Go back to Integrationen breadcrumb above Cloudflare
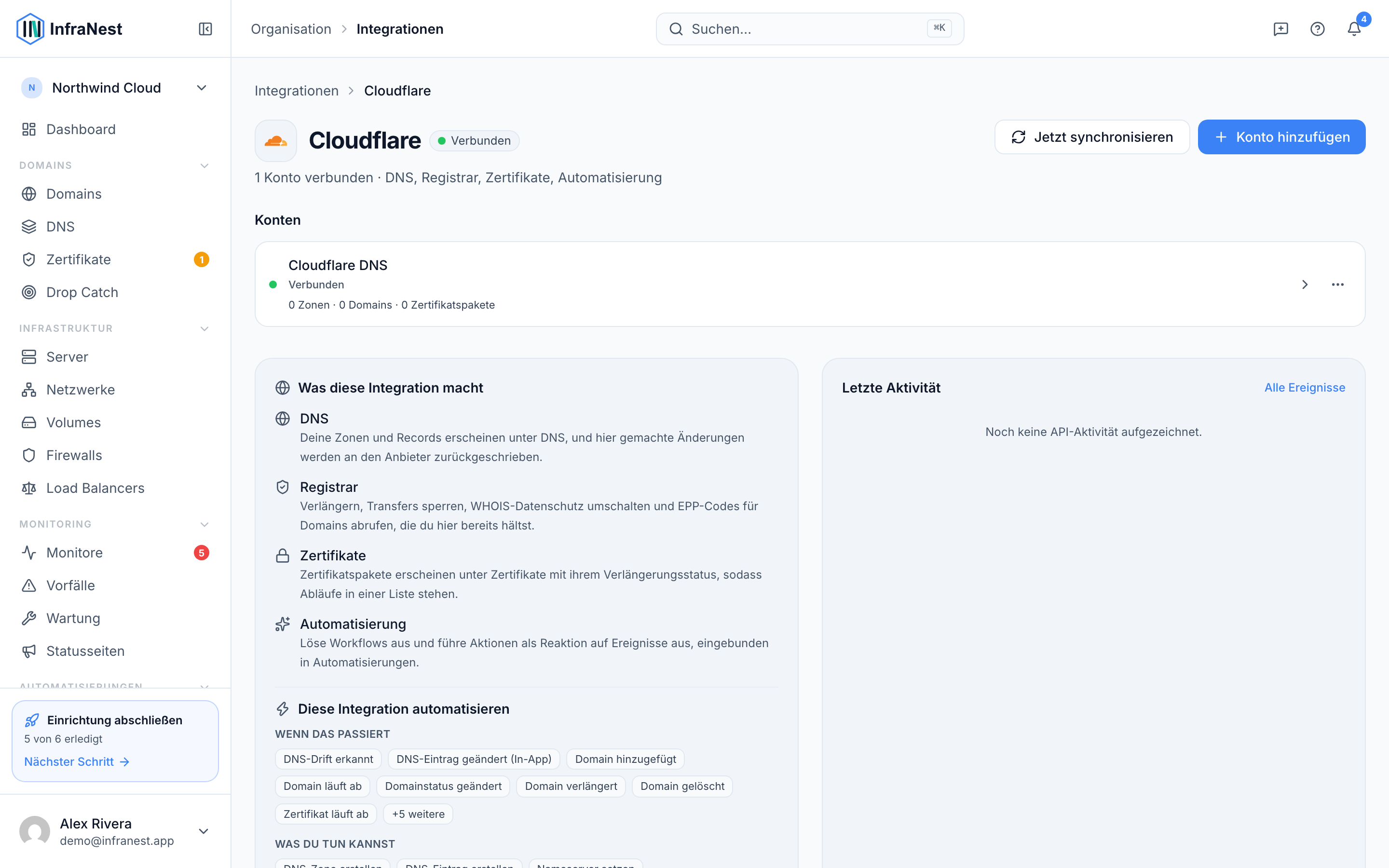 pyautogui.click(x=297, y=91)
